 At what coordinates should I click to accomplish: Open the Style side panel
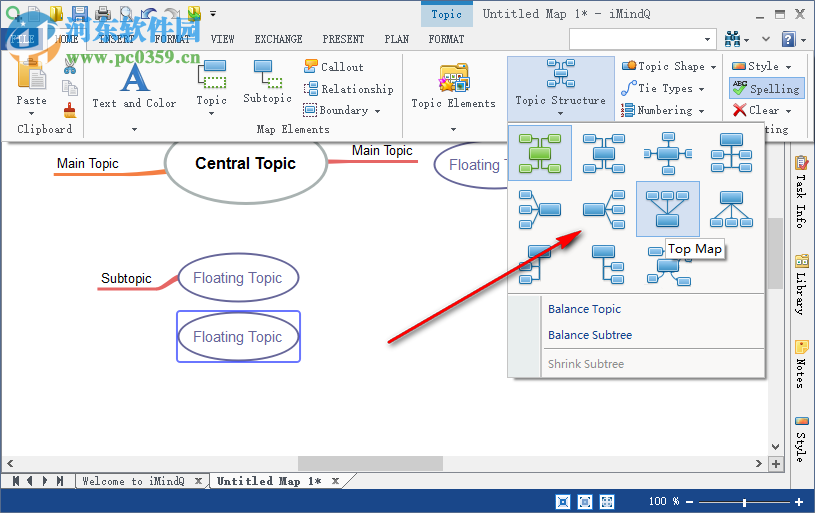pos(801,439)
